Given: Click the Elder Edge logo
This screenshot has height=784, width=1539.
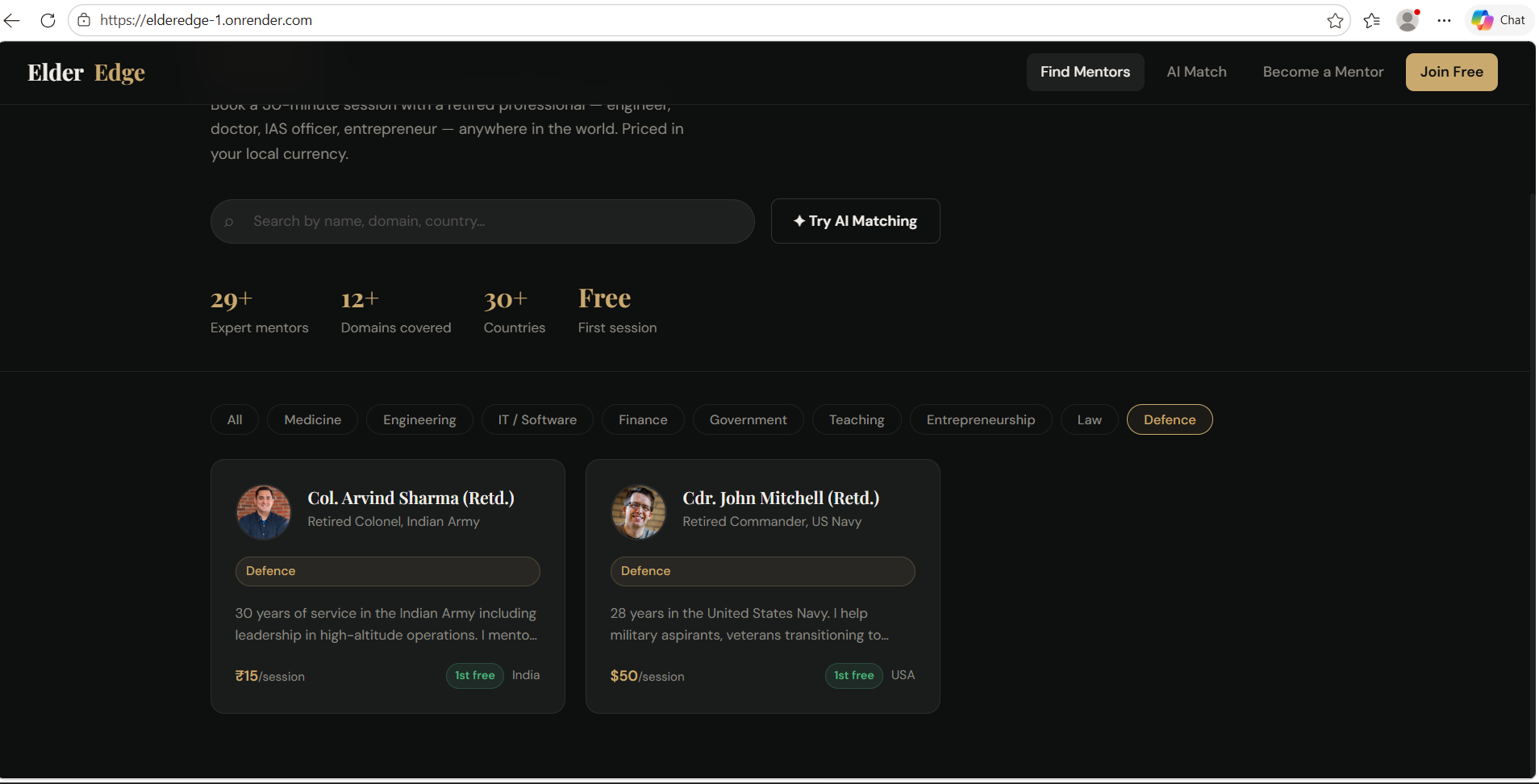Looking at the screenshot, I should 86,73.
